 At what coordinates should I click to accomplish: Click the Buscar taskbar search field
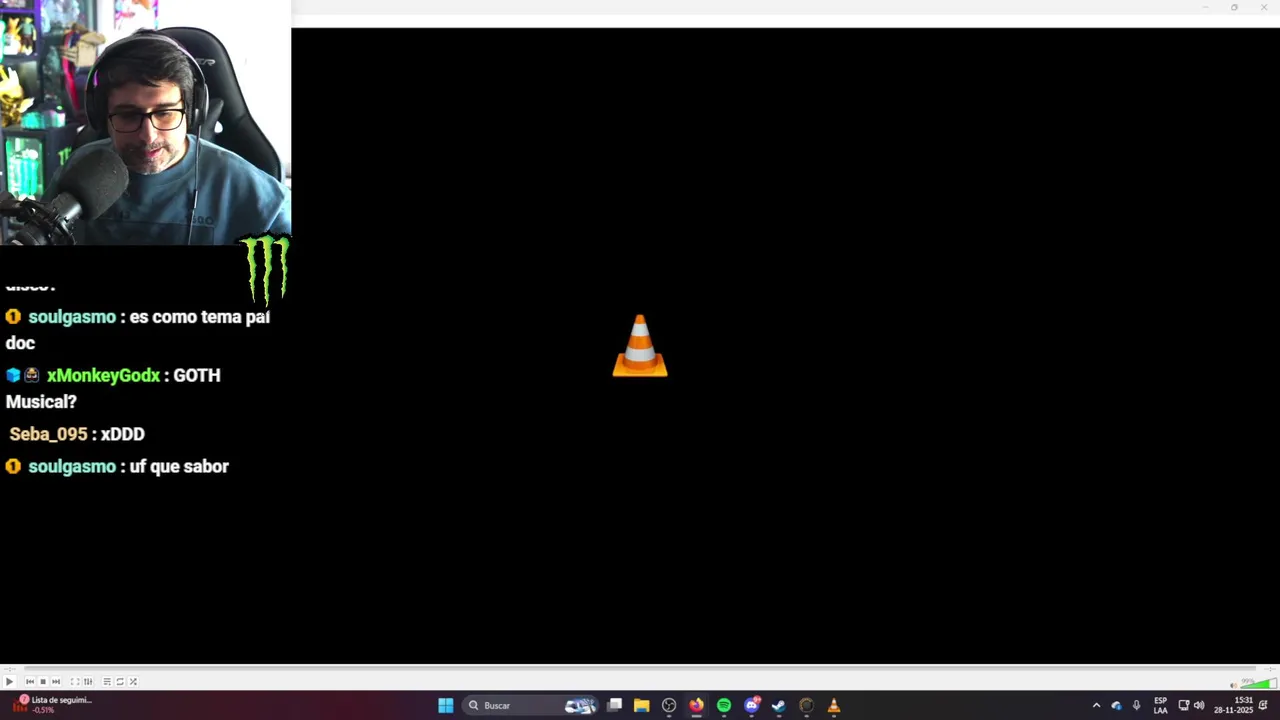pyautogui.click(x=530, y=705)
